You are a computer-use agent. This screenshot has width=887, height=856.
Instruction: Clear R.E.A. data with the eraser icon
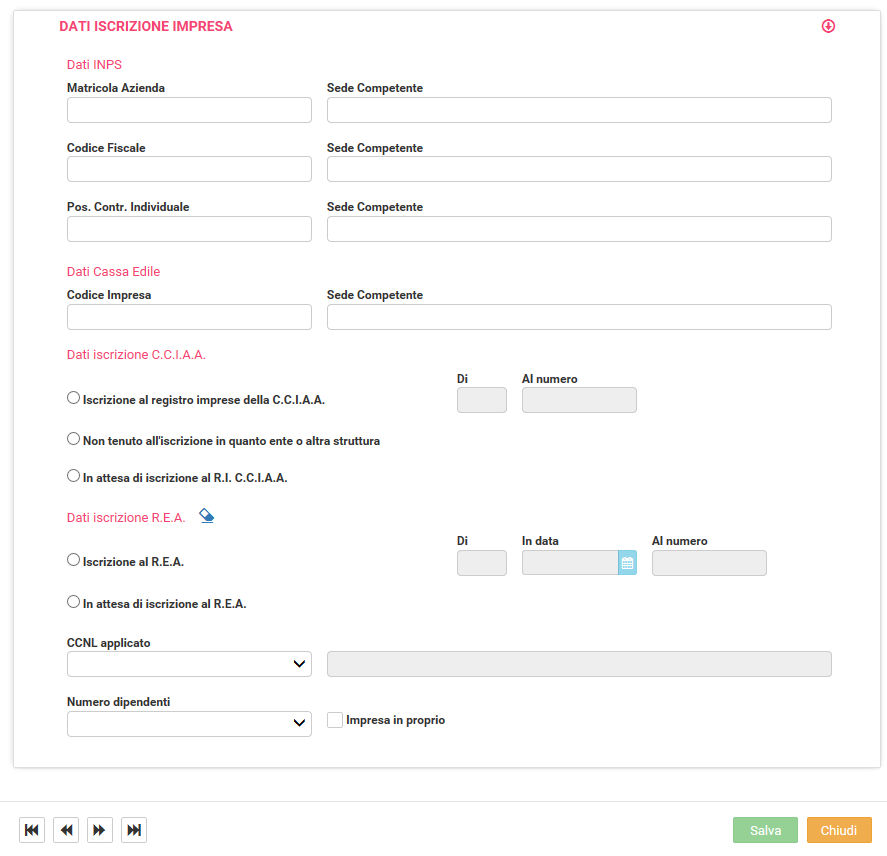tap(206, 516)
